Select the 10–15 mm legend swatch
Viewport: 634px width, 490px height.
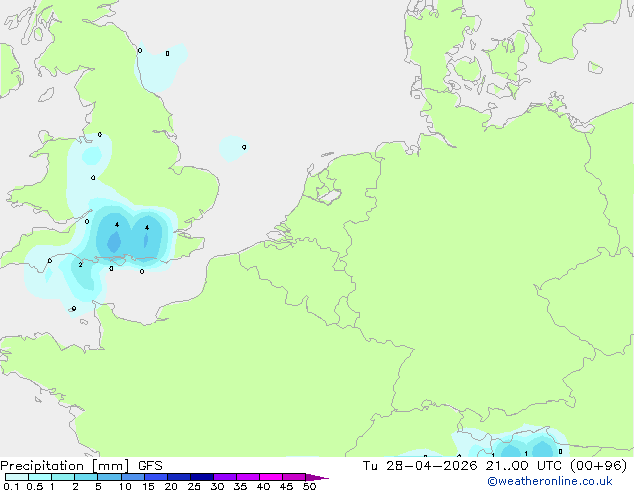click(132, 477)
